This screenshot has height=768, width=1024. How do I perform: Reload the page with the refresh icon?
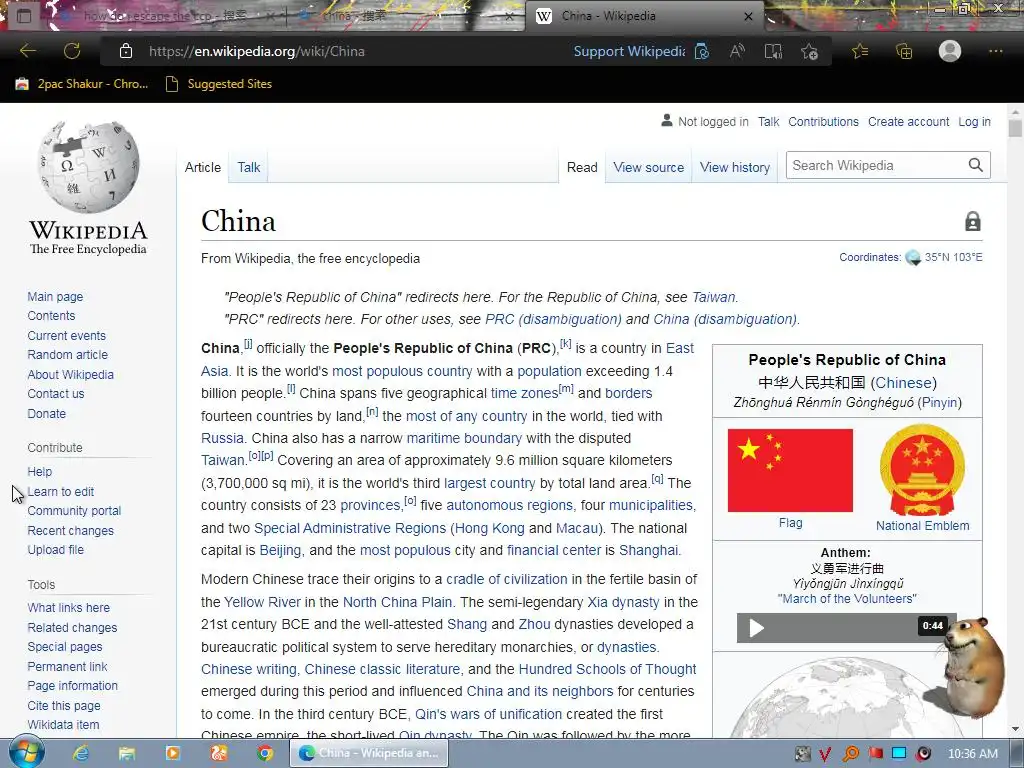coord(72,51)
